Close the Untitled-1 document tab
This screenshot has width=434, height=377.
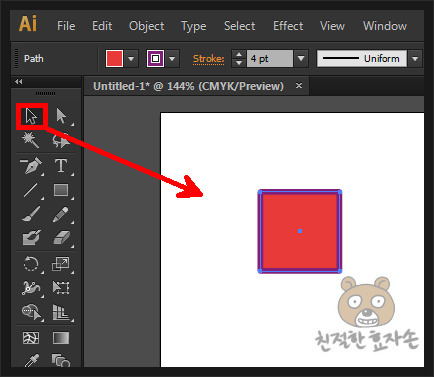click(299, 86)
